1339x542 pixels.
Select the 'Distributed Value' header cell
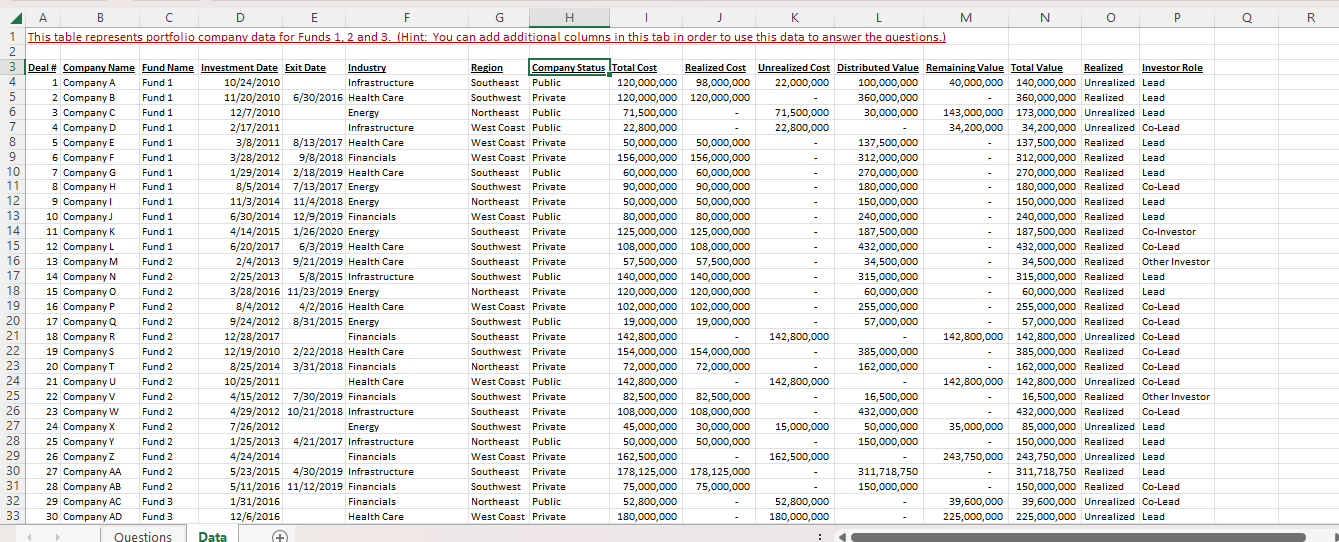[878, 67]
